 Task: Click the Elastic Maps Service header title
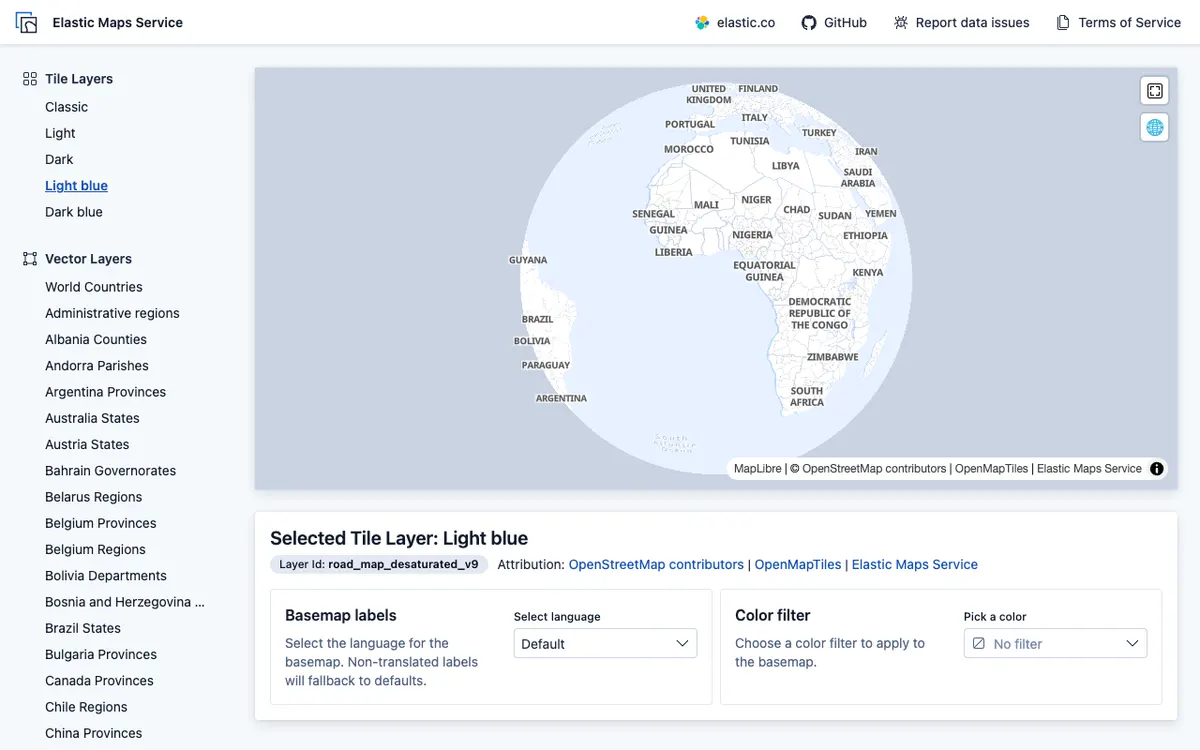pyautogui.click(x=118, y=22)
